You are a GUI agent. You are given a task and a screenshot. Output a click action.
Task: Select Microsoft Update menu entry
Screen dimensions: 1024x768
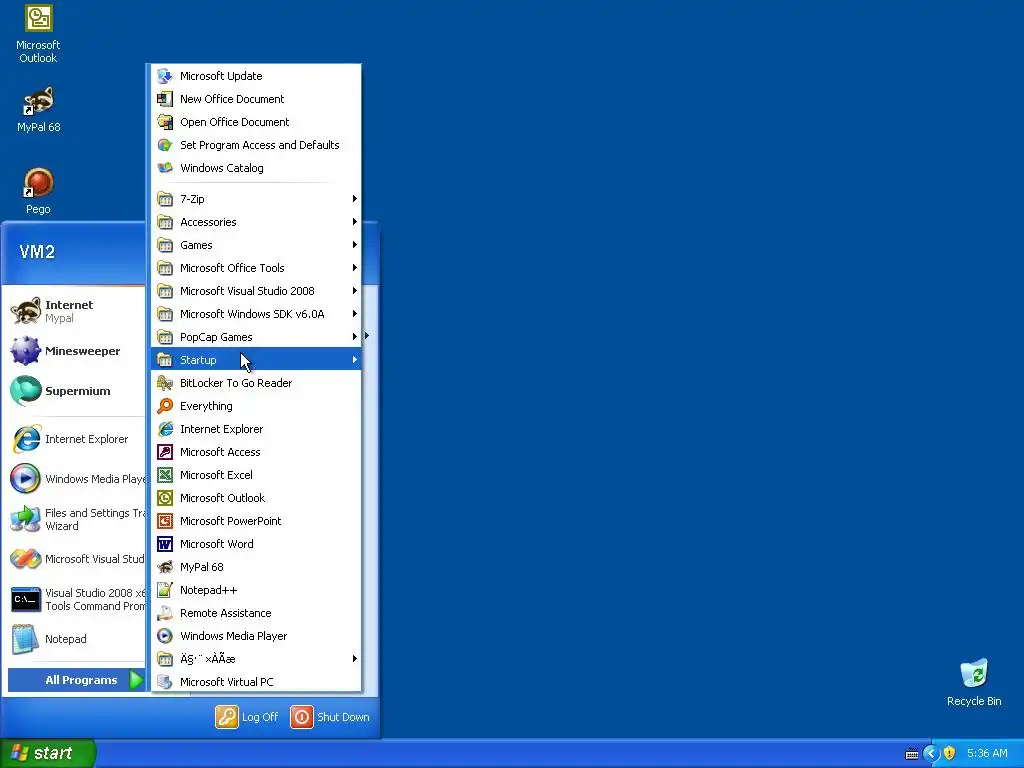point(256,76)
